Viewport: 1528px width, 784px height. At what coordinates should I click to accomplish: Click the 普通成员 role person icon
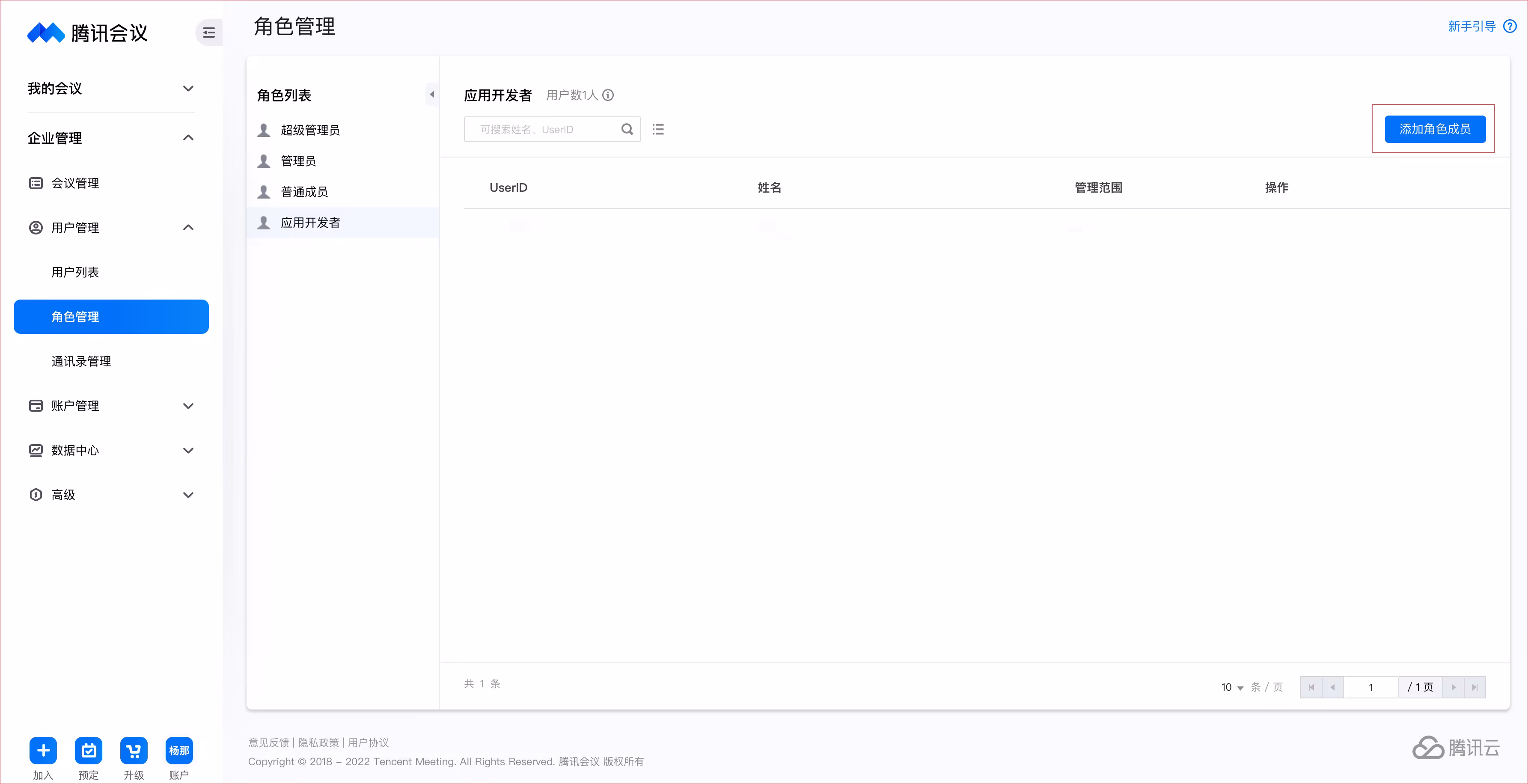click(264, 192)
